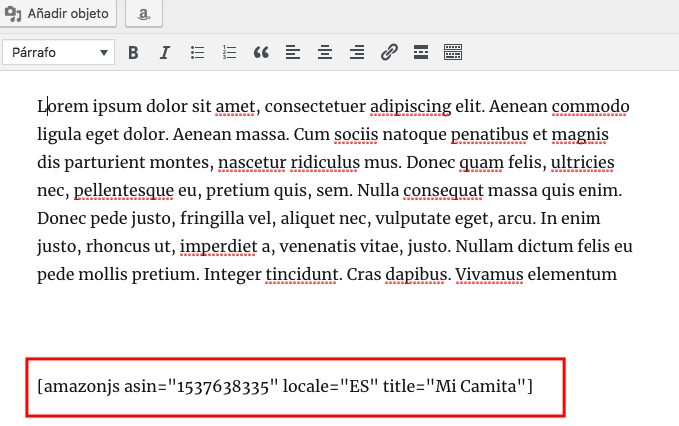679x426 pixels.
Task: Toggle the toolbar kitchen sink
Action: [453, 53]
